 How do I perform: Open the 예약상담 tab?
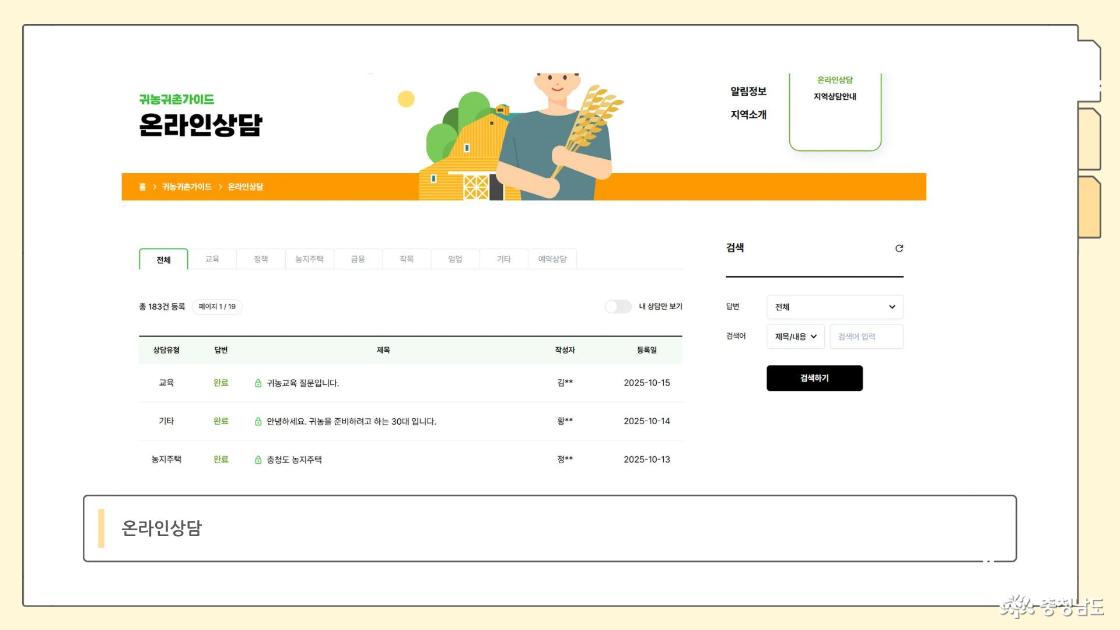(x=552, y=259)
